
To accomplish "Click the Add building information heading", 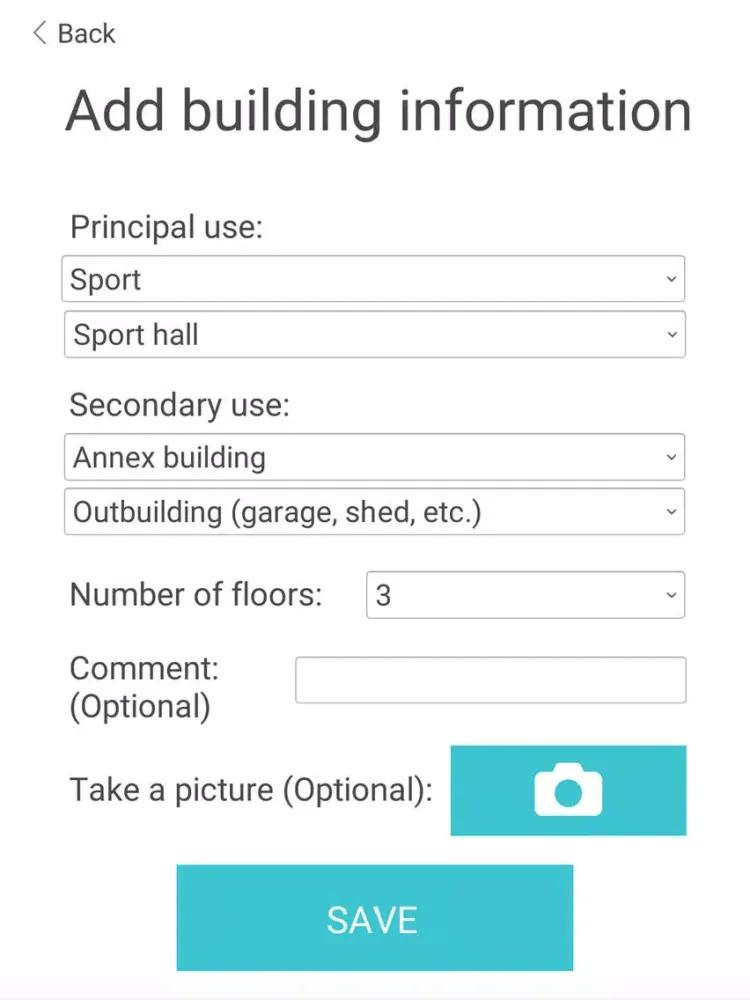I will [x=378, y=110].
